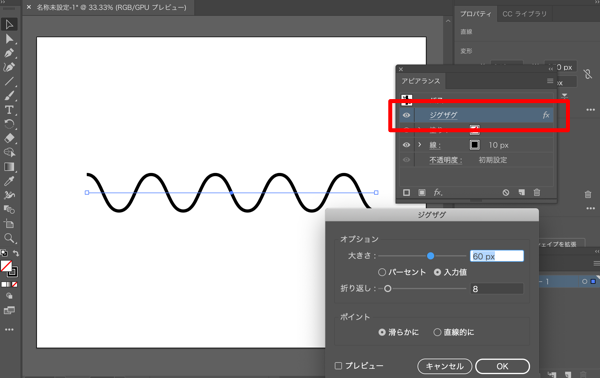
Task: Select the Shape Builder tool
Action: click(9, 152)
